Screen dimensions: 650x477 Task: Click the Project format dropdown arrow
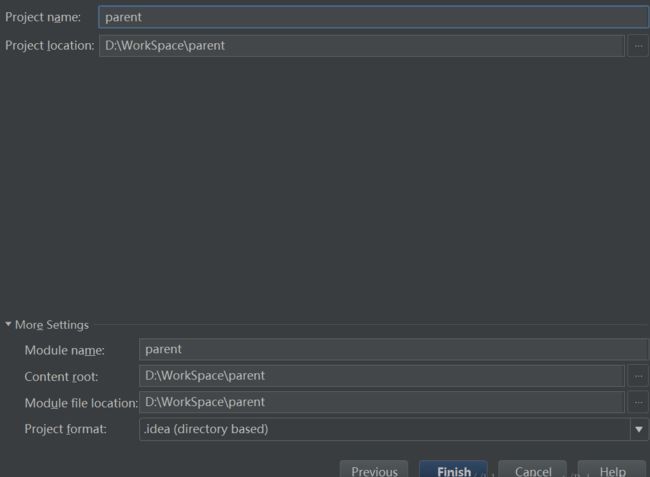pyautogui.click(x=639, y=429)
